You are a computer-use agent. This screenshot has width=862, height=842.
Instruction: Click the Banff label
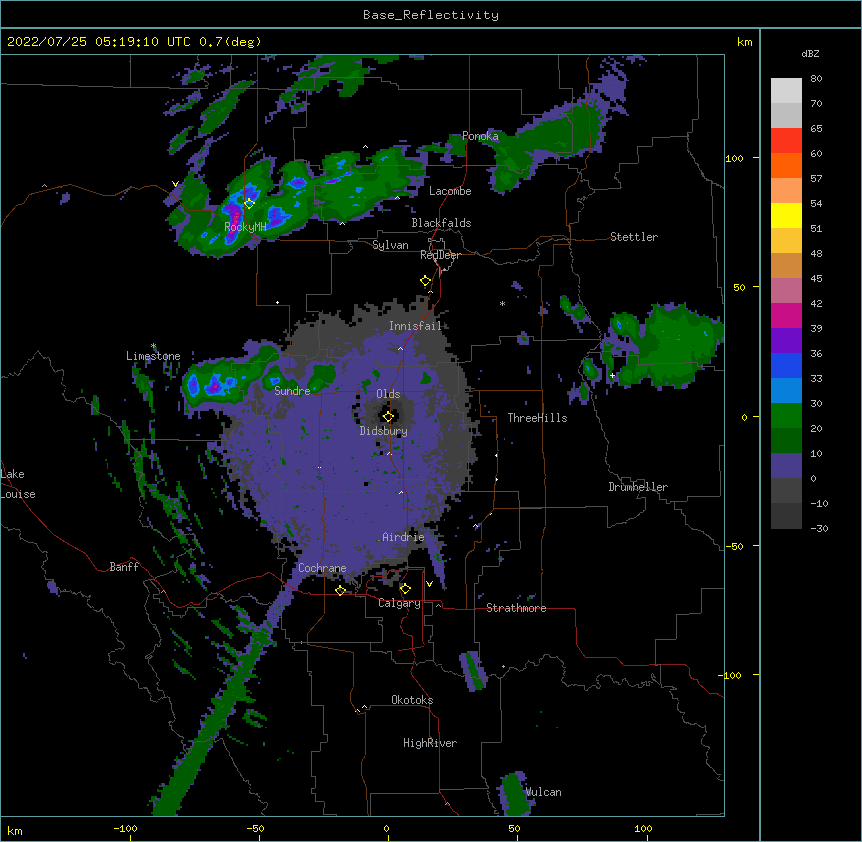coord(124,567)
